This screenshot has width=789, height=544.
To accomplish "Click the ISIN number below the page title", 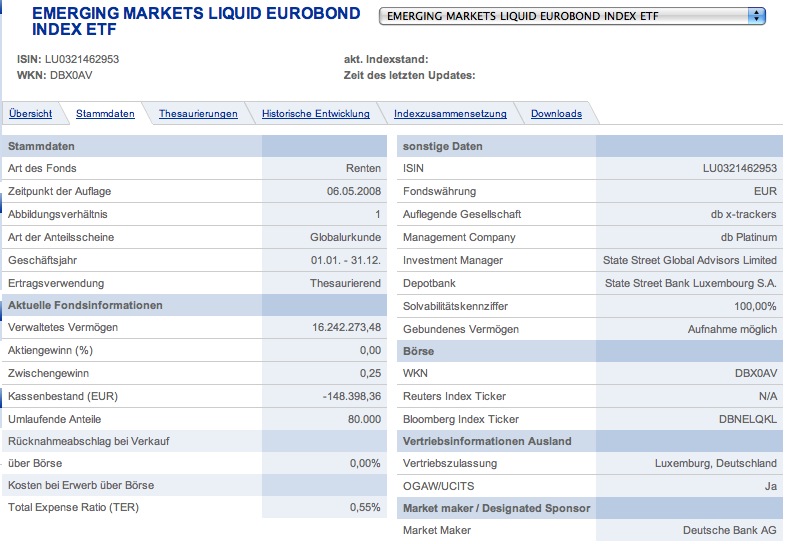I will (x=82, y=59).
